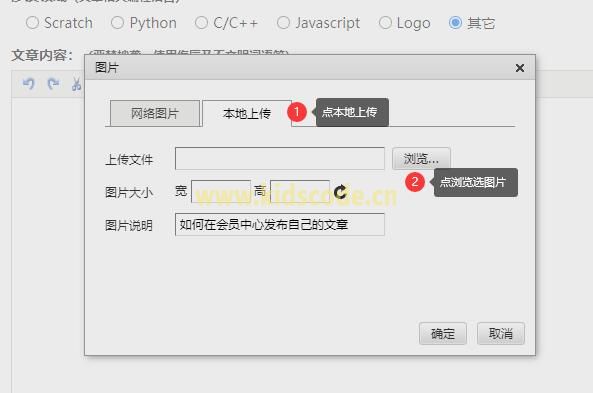Select the Scratch radio button
Screen dimensions: 593x393
click(x=32, y=23)
